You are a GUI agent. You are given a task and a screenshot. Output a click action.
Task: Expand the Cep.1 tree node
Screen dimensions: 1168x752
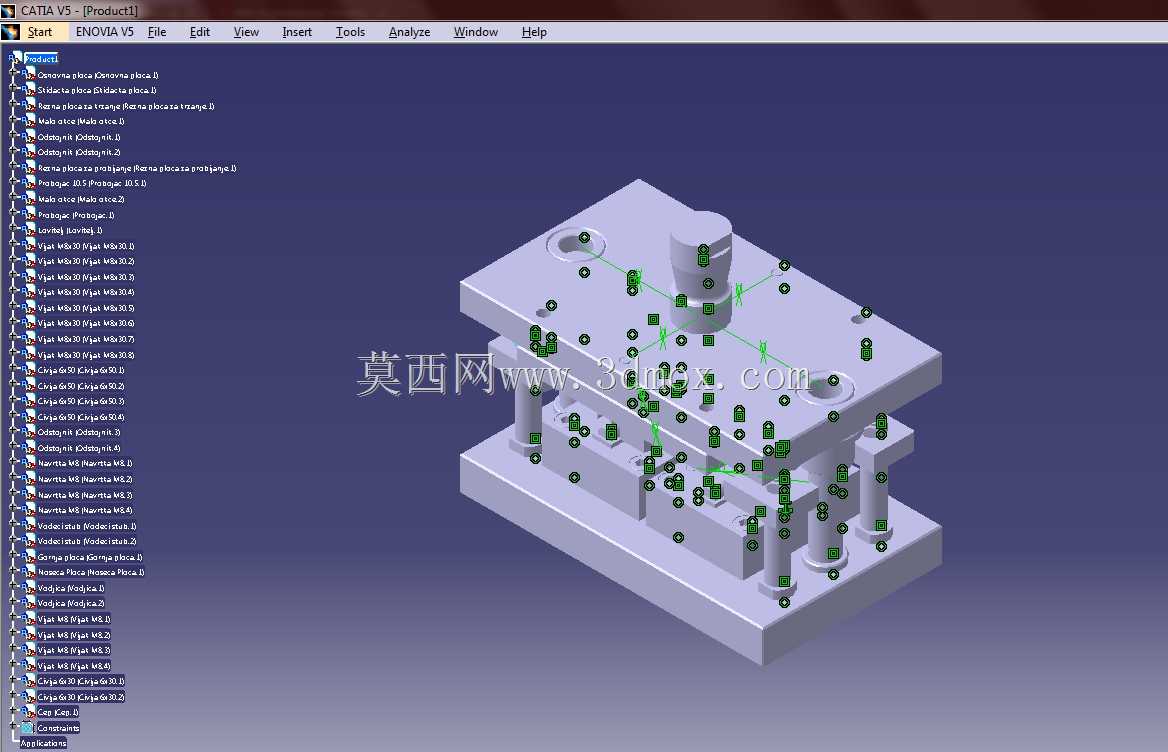[x=13, y=710]
